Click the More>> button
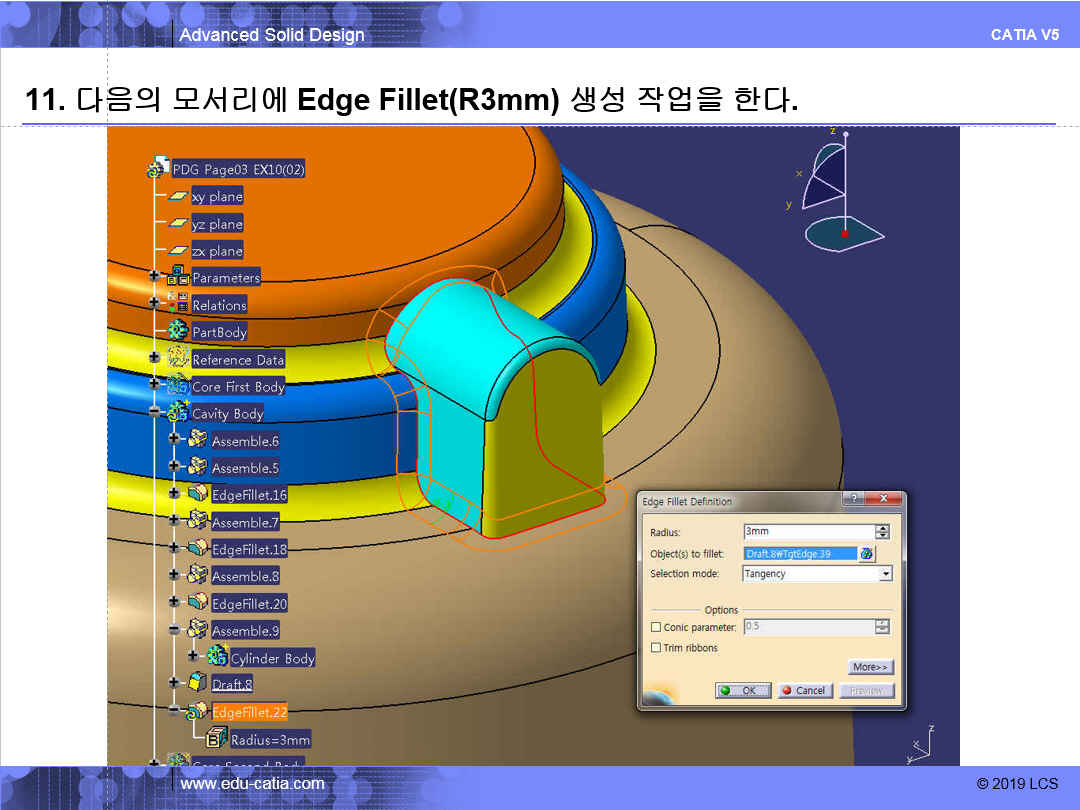 (870, 667)
